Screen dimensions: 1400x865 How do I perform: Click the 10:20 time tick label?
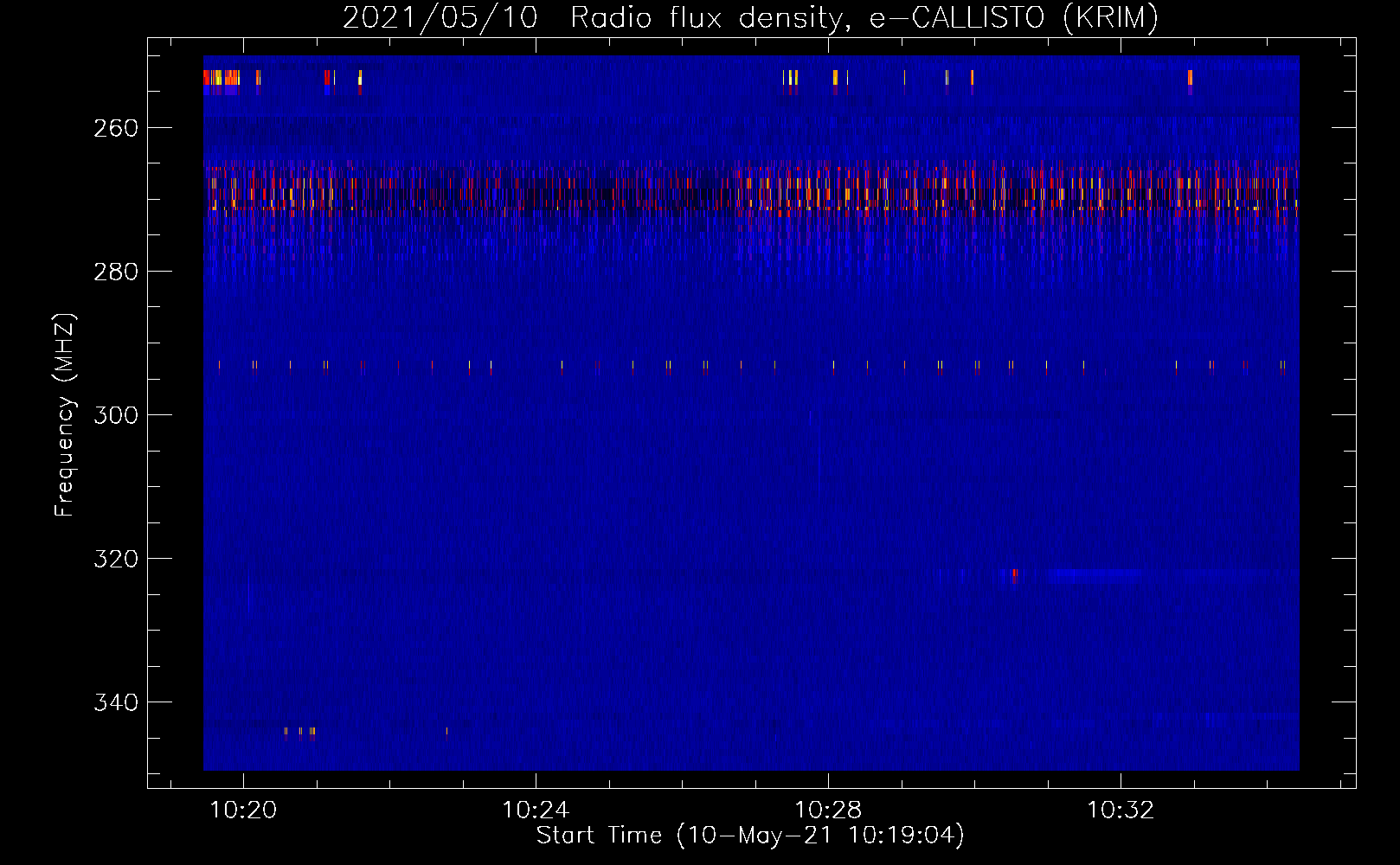click(243, 811)
